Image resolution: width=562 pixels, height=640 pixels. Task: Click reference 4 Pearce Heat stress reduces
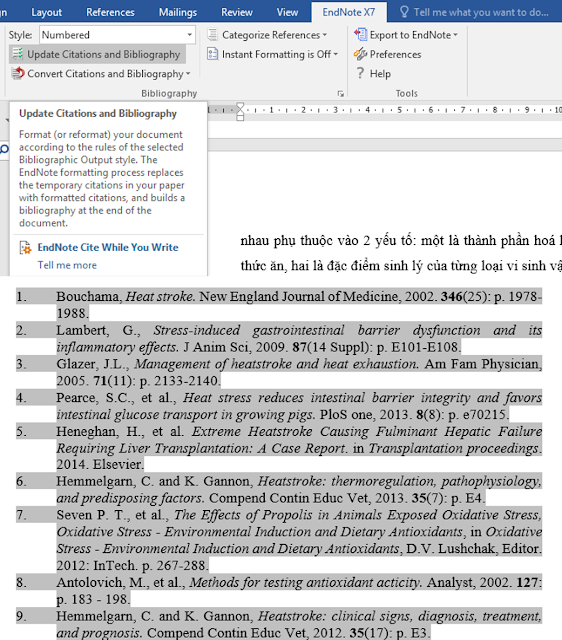tap(279, 406)
